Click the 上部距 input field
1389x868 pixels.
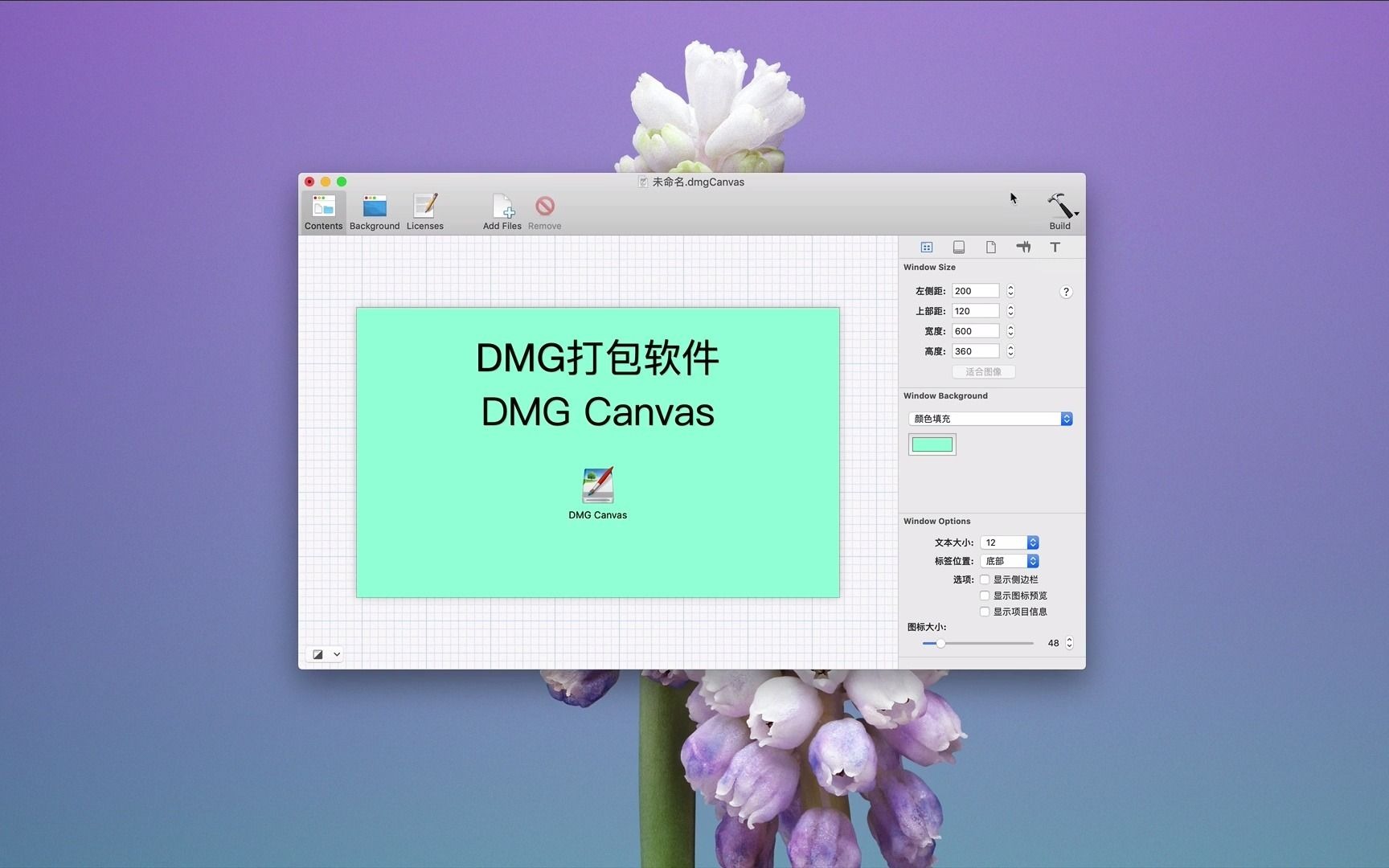pyautogui.click(x=976, y=311)
